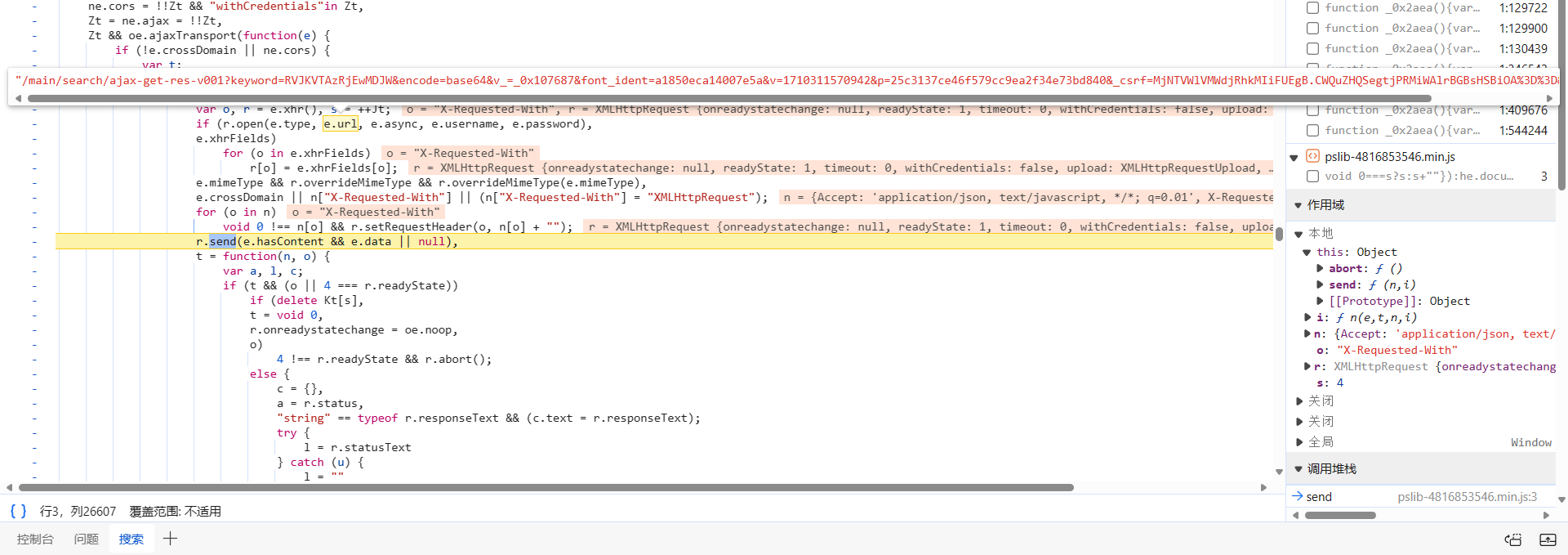This screenshot has width=1568, height=555.
Task: Expand the abort function property
Action: (1320, 268)
